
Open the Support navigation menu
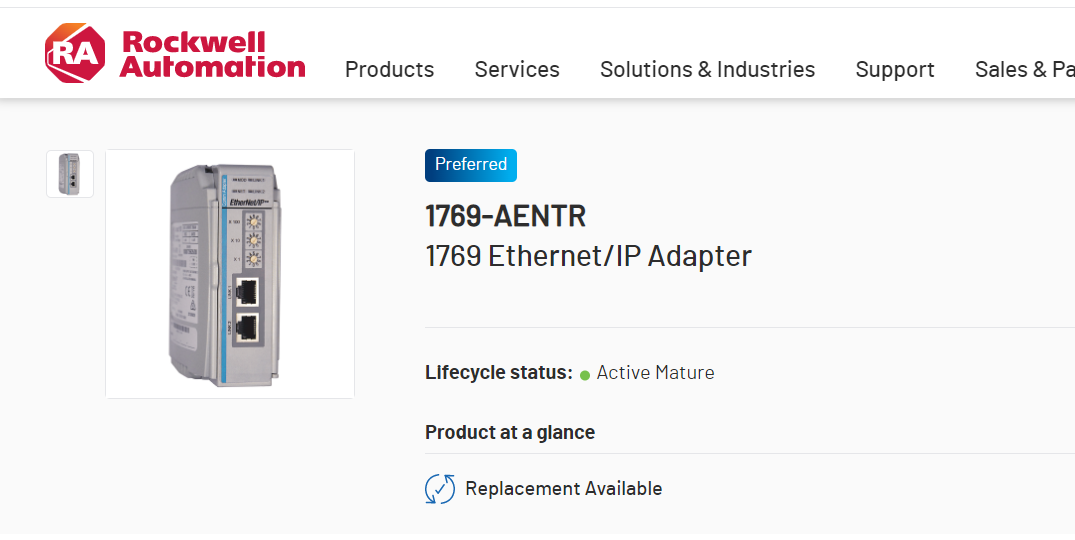point(895,69)
